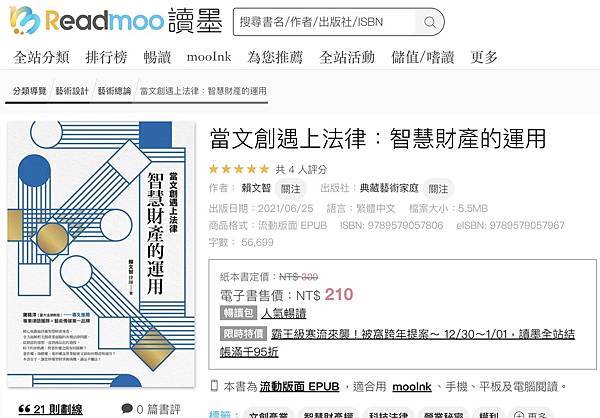Open publisher 典藏藝術家庭 page

click(x=389, y=188)
